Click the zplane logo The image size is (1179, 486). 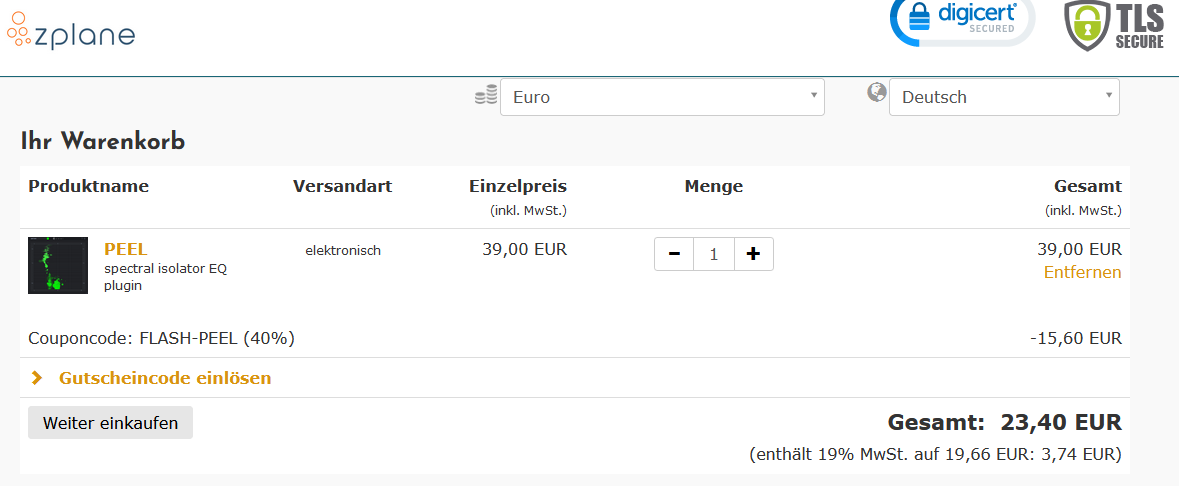(x=71, y=34)
